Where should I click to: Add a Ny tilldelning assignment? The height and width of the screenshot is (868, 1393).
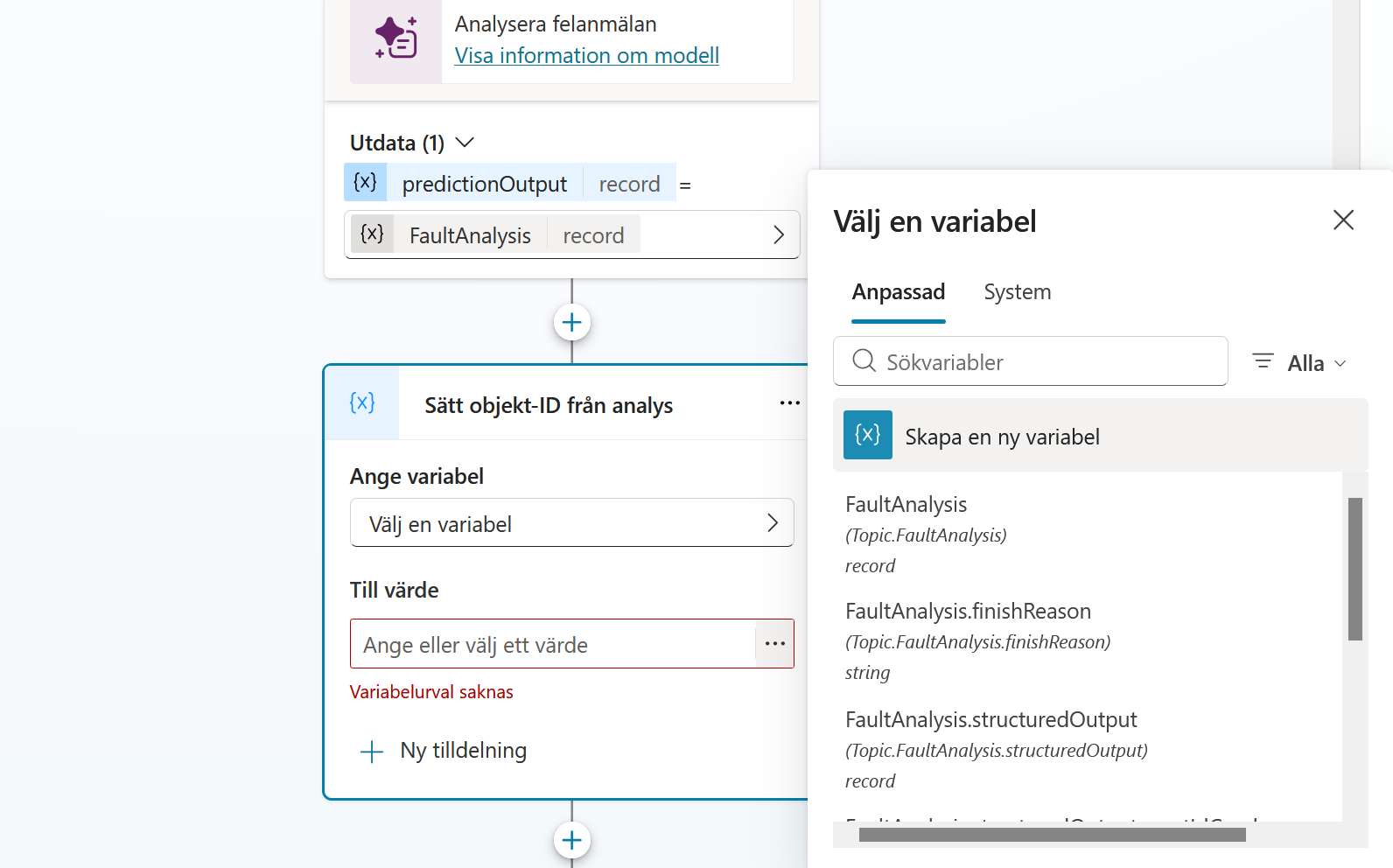click(444, 751)
